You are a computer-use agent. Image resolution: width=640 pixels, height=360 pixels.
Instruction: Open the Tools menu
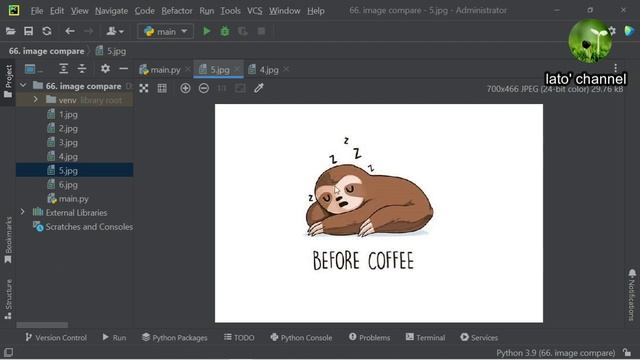coord(230,11)
